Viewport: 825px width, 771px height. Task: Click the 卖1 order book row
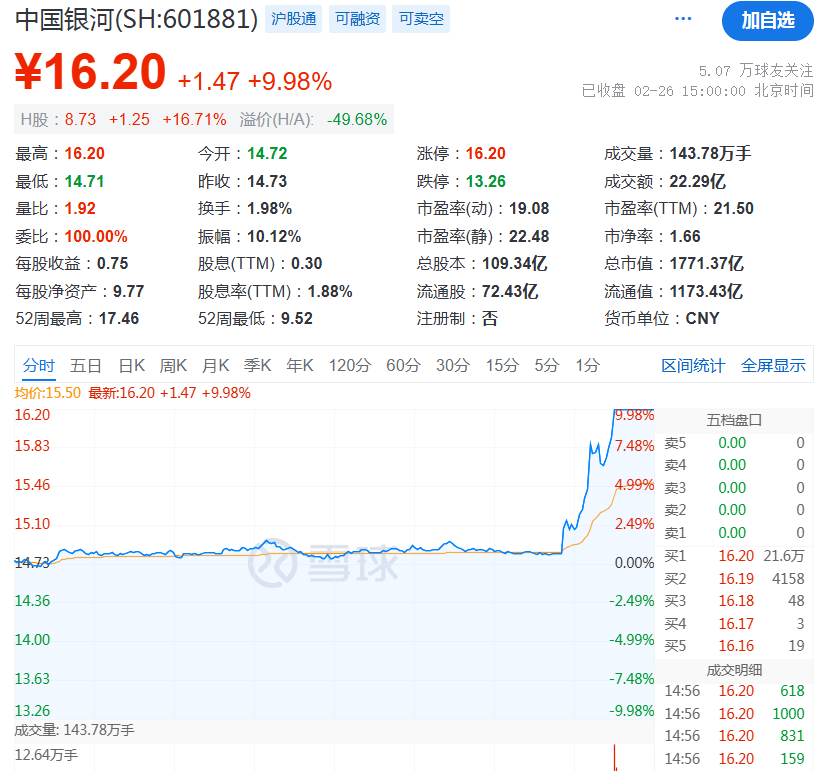point(735,533)
